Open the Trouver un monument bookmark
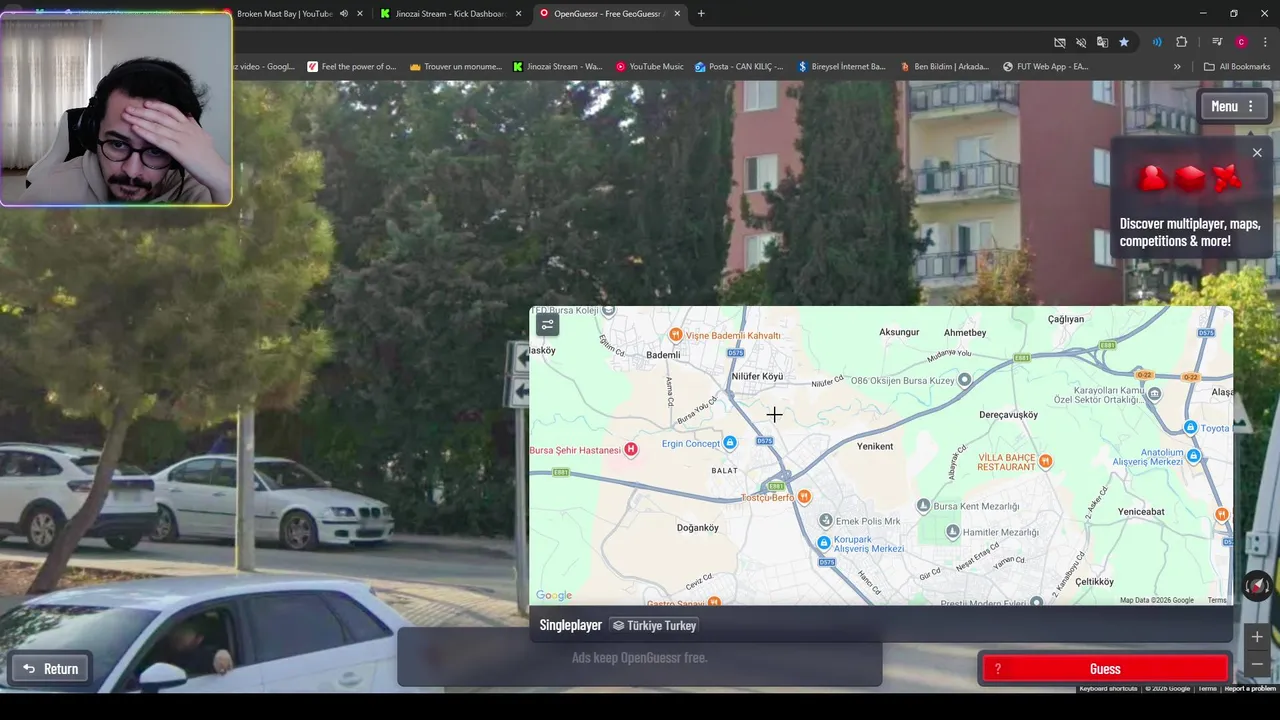The width and height of the screenshot is (1280, 720). [x=455, y=67]
